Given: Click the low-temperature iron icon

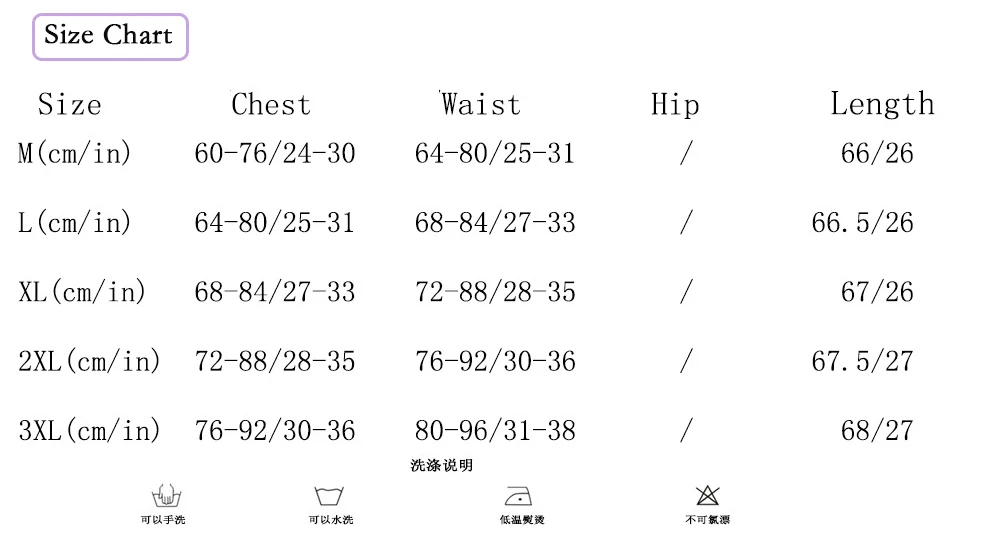Looking at the screenshot, I should (x=518, y=496).
